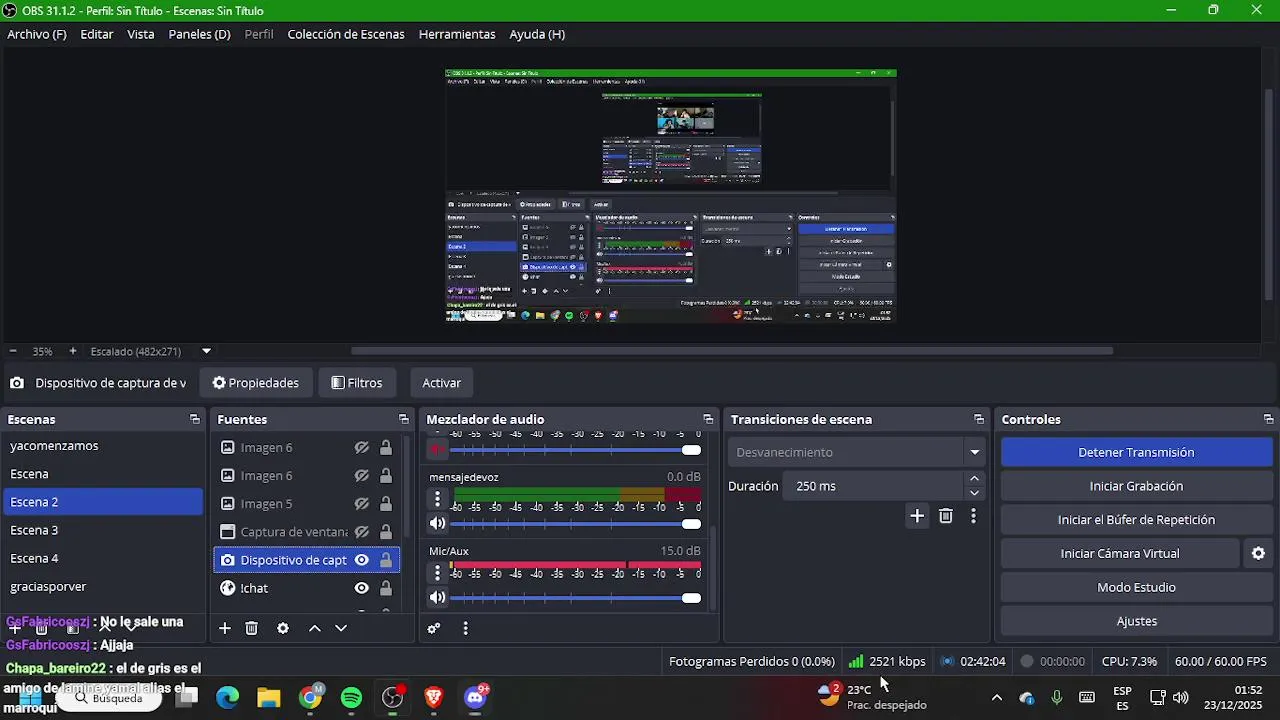Open Microsoft Edge from the taskbar
Screen dimensions: 1280x720
pos(228,697)
